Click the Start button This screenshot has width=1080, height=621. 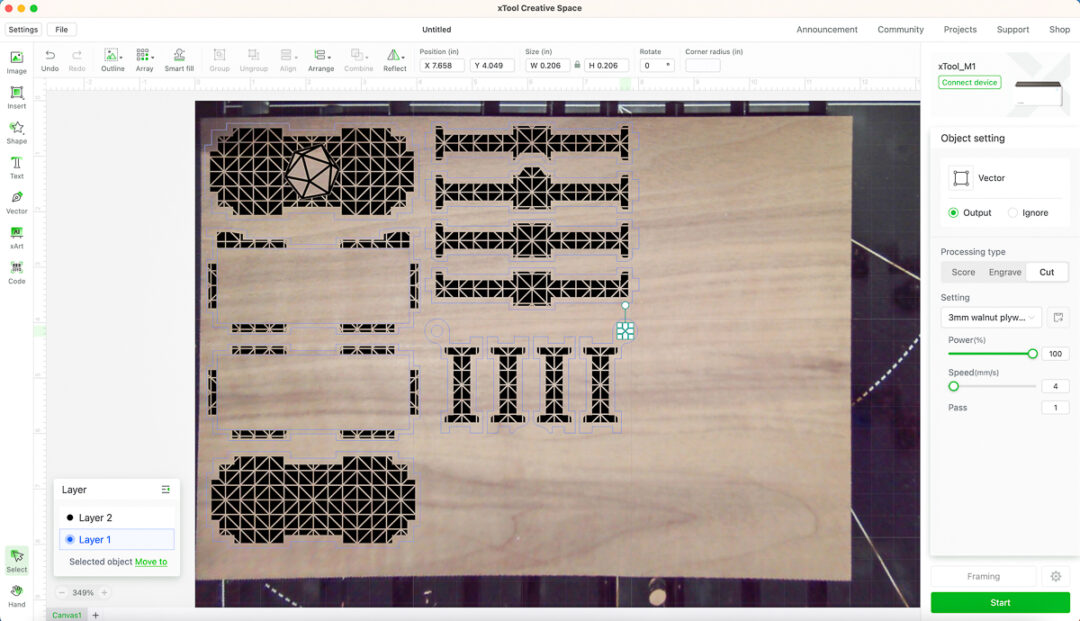click(1000, 602)
